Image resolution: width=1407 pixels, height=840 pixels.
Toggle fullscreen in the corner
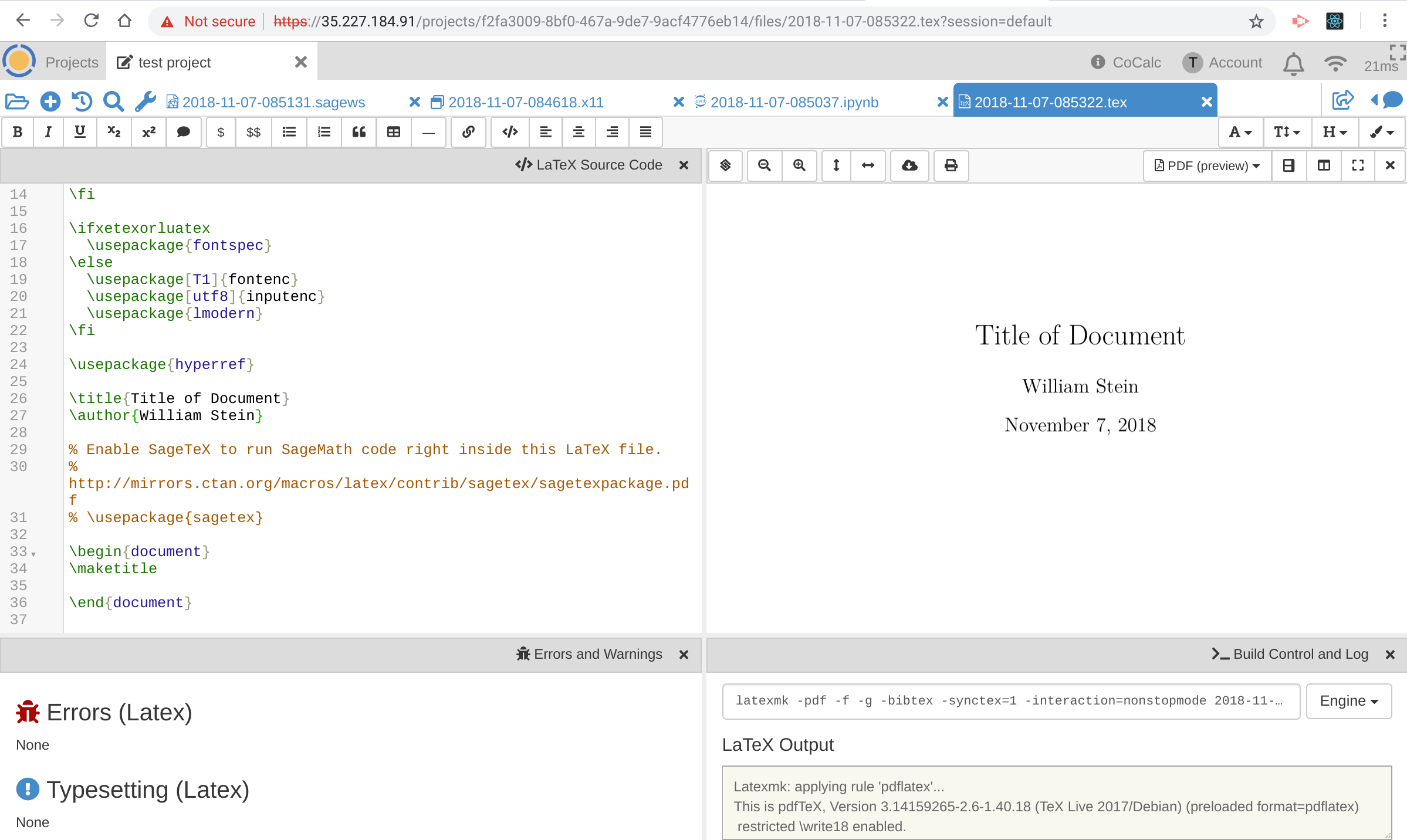pos(1398,52)
